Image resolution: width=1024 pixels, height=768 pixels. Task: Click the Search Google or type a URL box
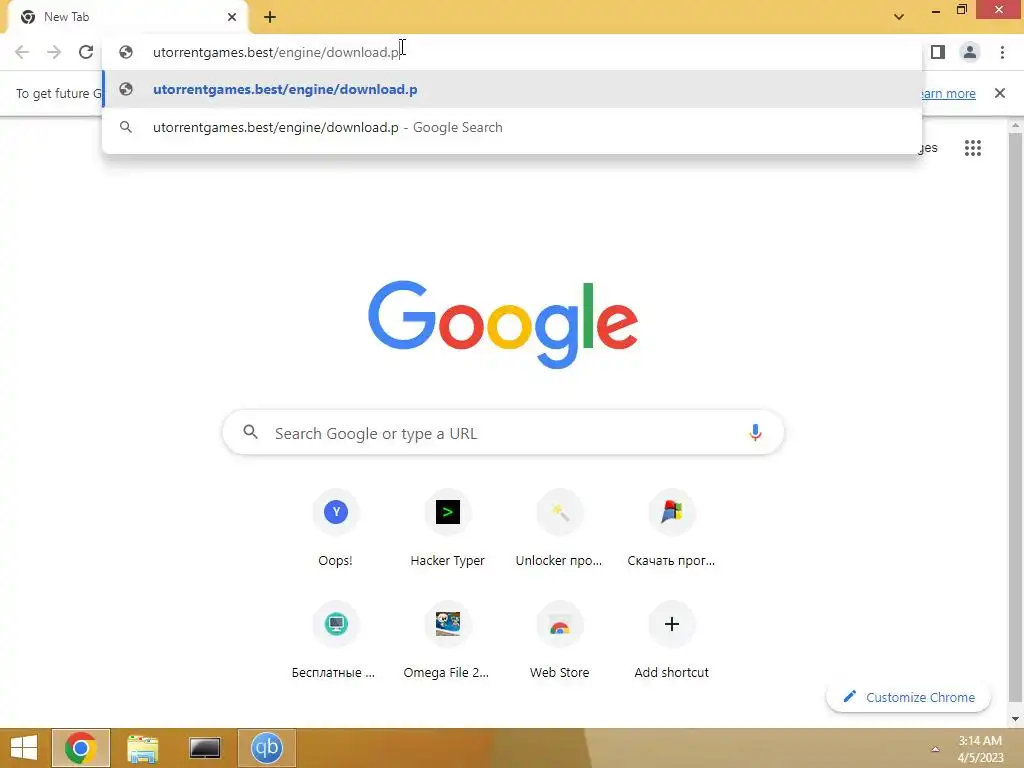point(503,432)
